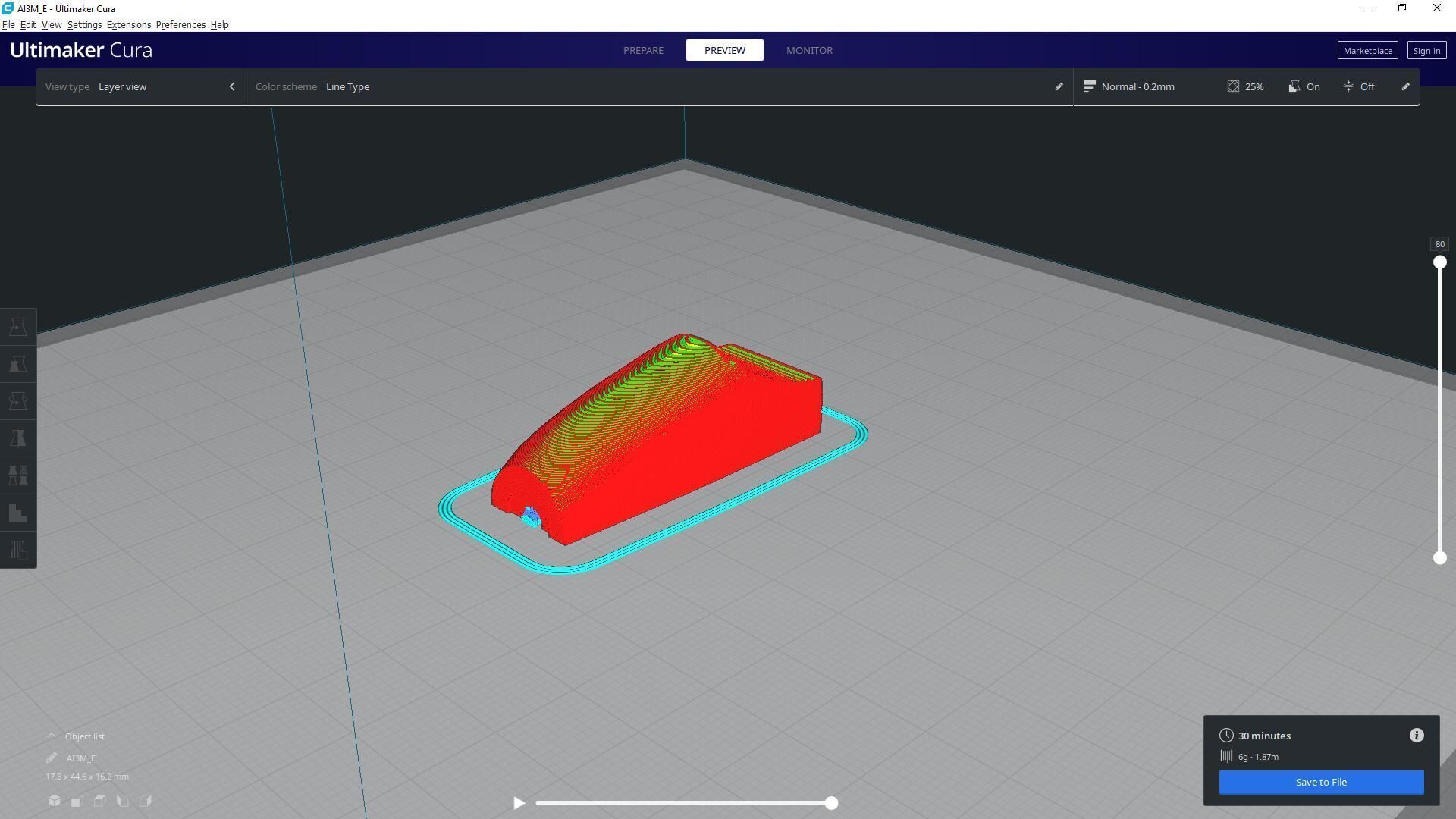Viewport: 1456px width, 819px height.
Task: Click the front view cube icon
Action: click(x=77, y=801)
